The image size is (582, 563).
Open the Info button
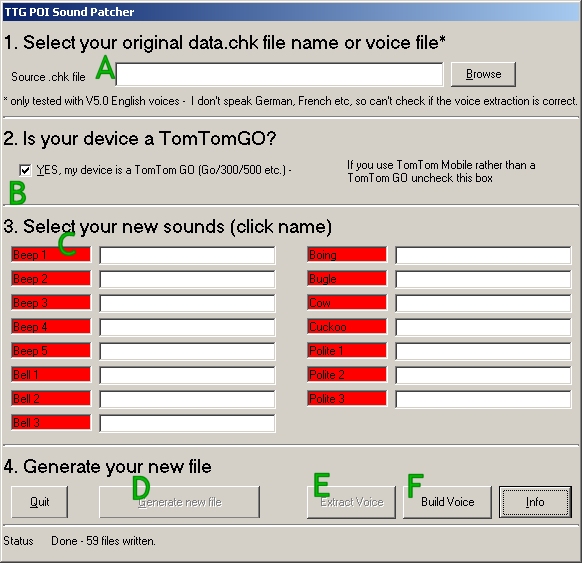(535, 502)
